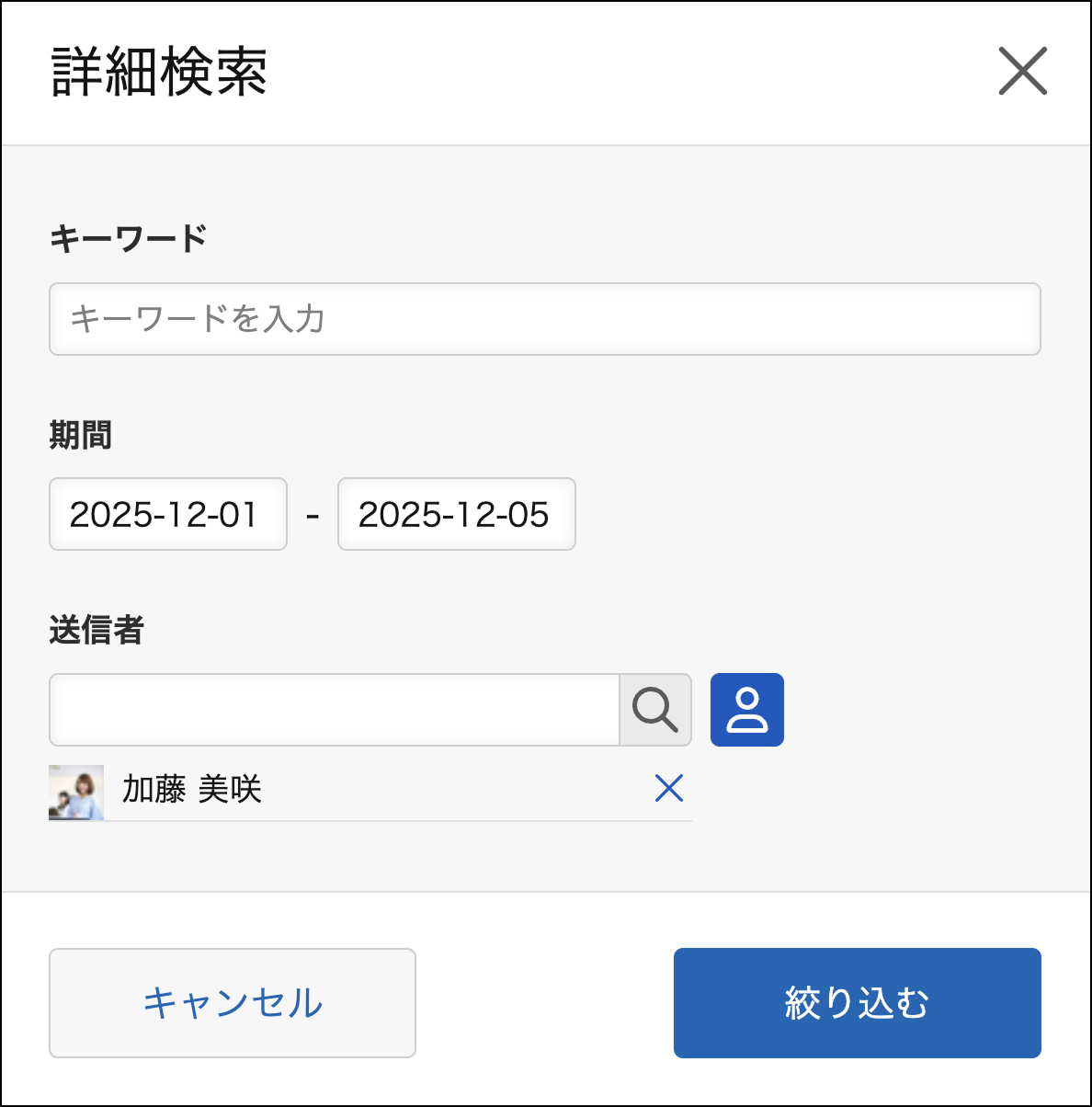The width and height of the screenshot is (1092, 1107).
Task: Click inside the キーワードを入力 text box
Action: tap(546, 319)
